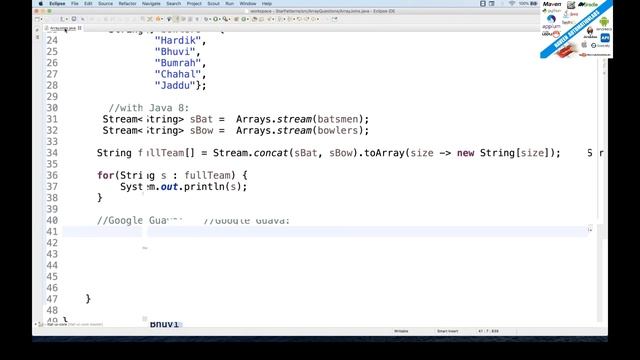
Task: Click the Smart Insert status bar entry
Action: 448,331
